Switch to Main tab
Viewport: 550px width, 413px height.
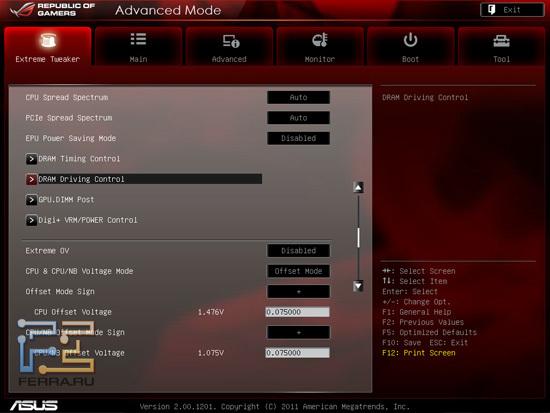pos(138,46)
